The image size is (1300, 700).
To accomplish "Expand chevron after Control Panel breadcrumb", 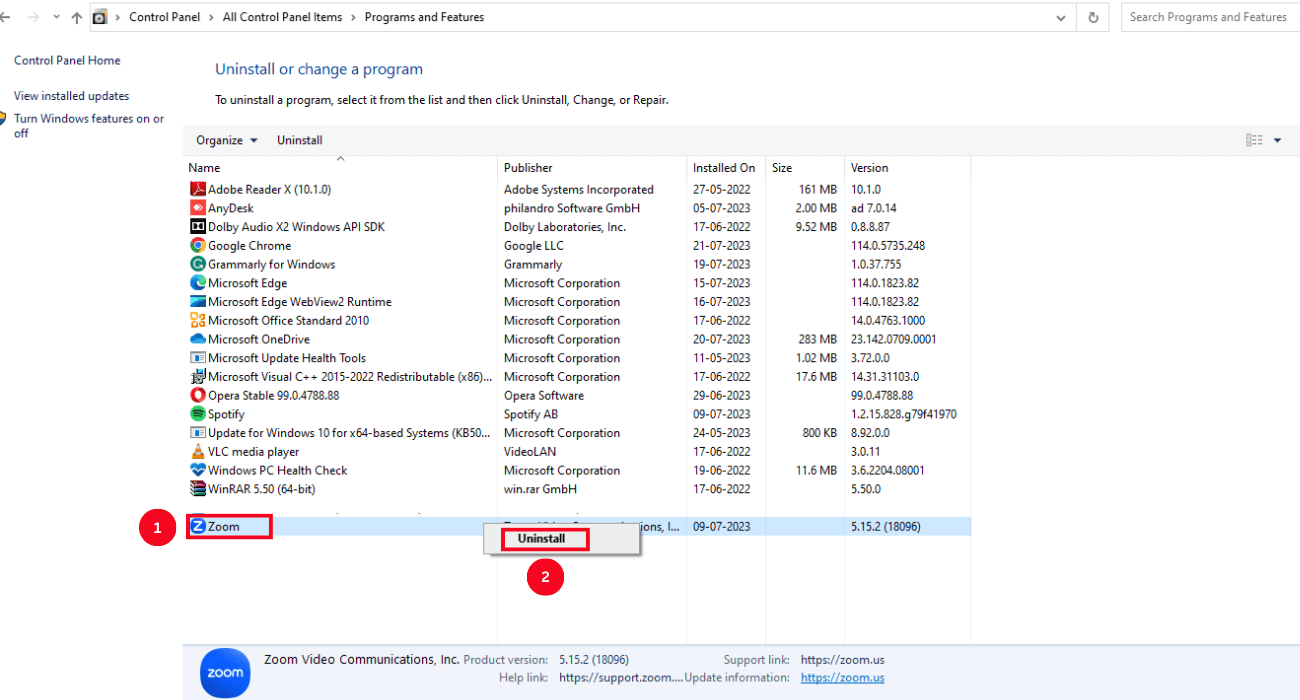I will [212, 17].
